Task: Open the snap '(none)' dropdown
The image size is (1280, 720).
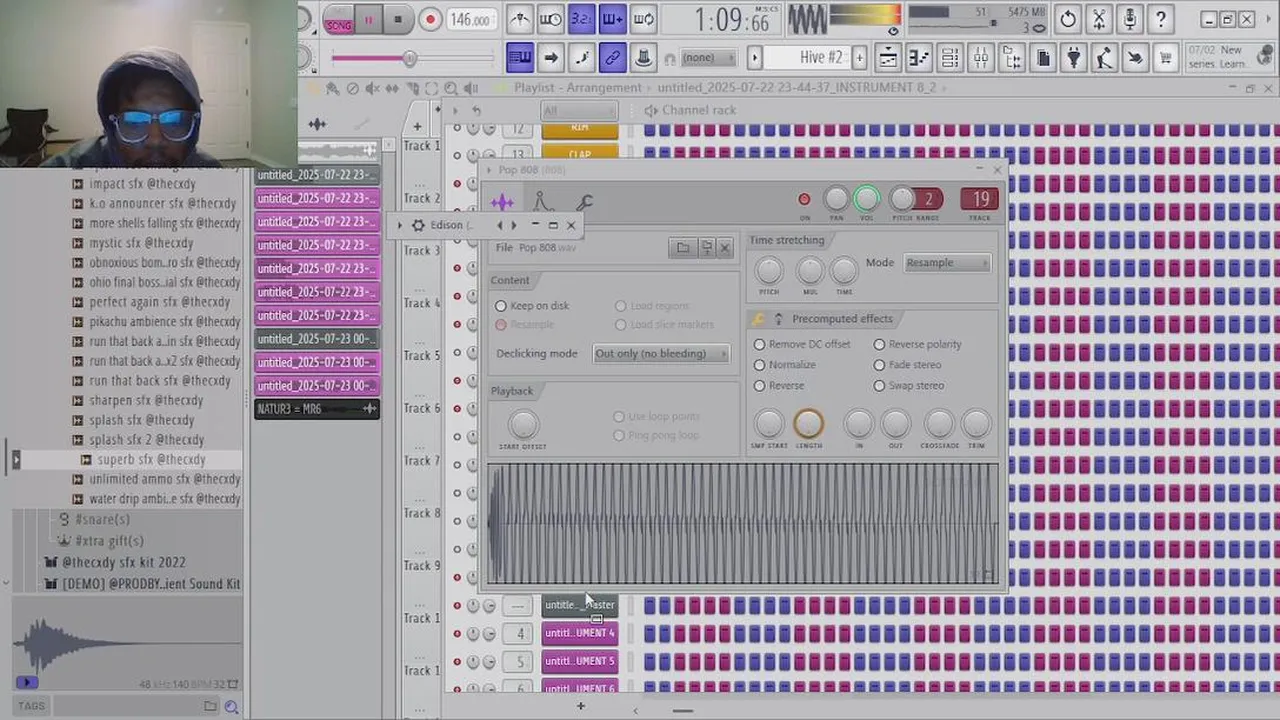Action: pos(707,58)
